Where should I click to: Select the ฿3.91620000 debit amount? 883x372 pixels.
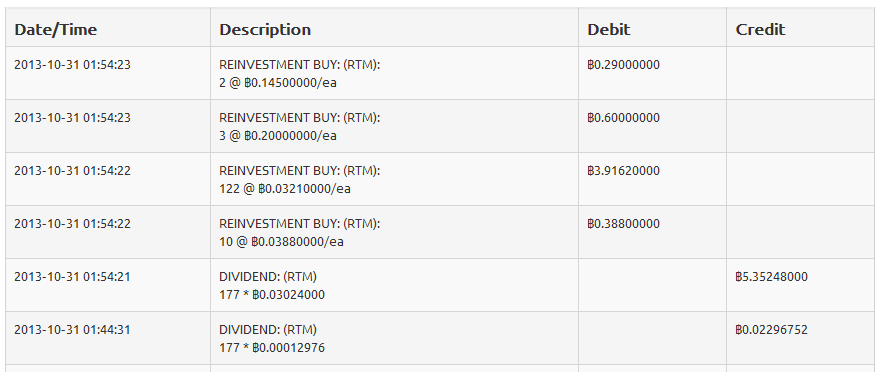point(623,171)
